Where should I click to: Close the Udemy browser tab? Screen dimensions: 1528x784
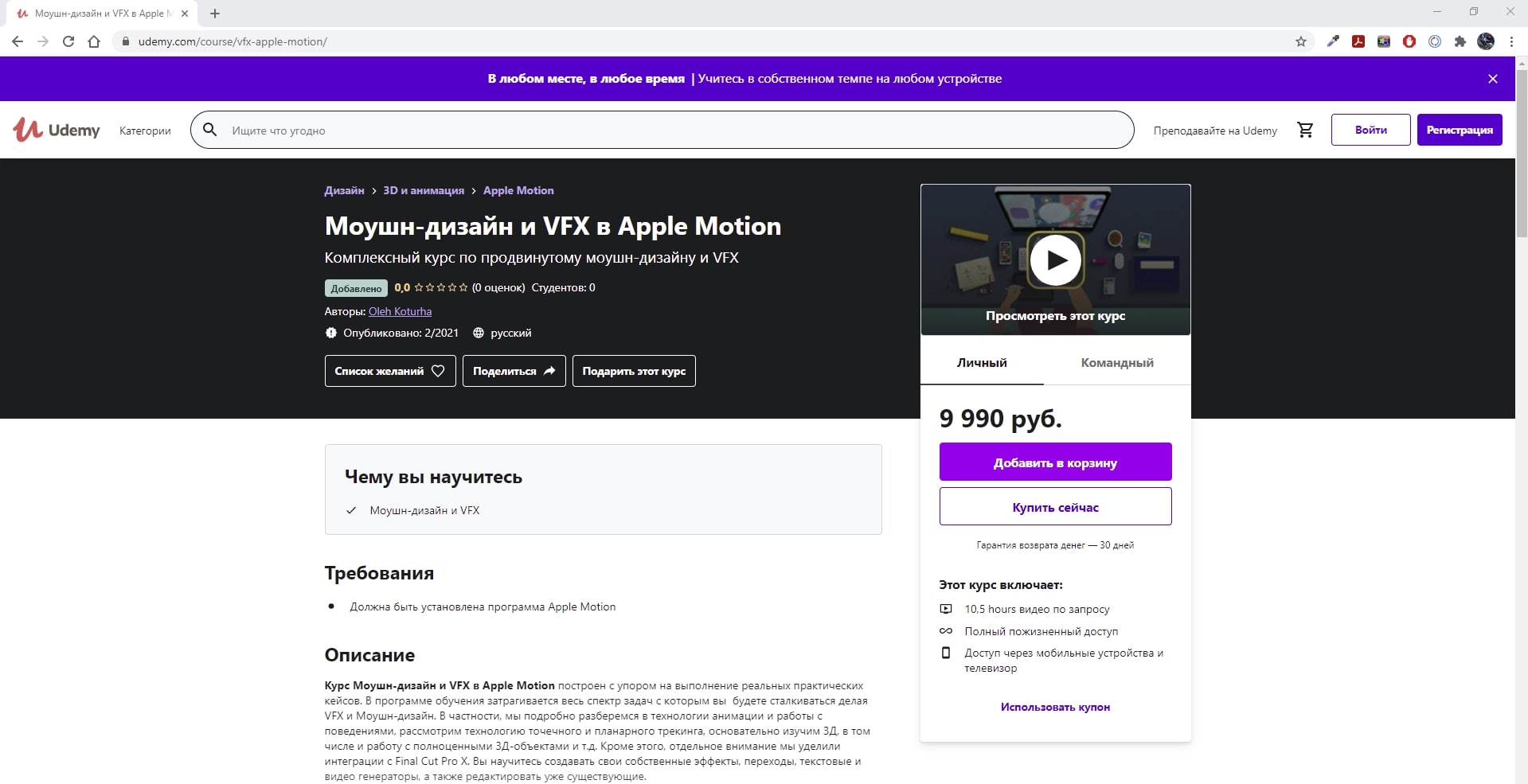[185, 14]
